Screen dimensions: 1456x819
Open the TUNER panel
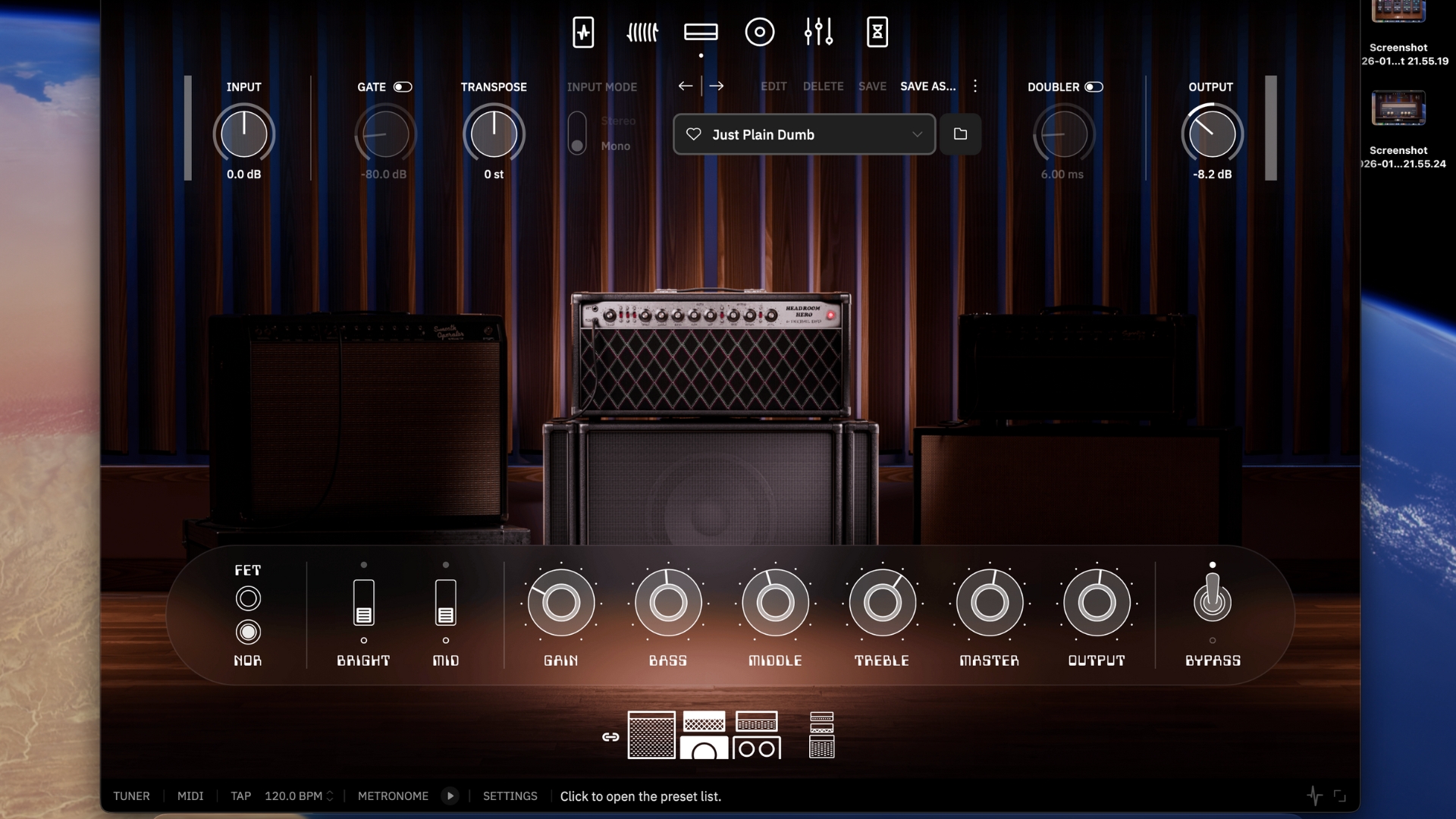click(x=131, y=795)
